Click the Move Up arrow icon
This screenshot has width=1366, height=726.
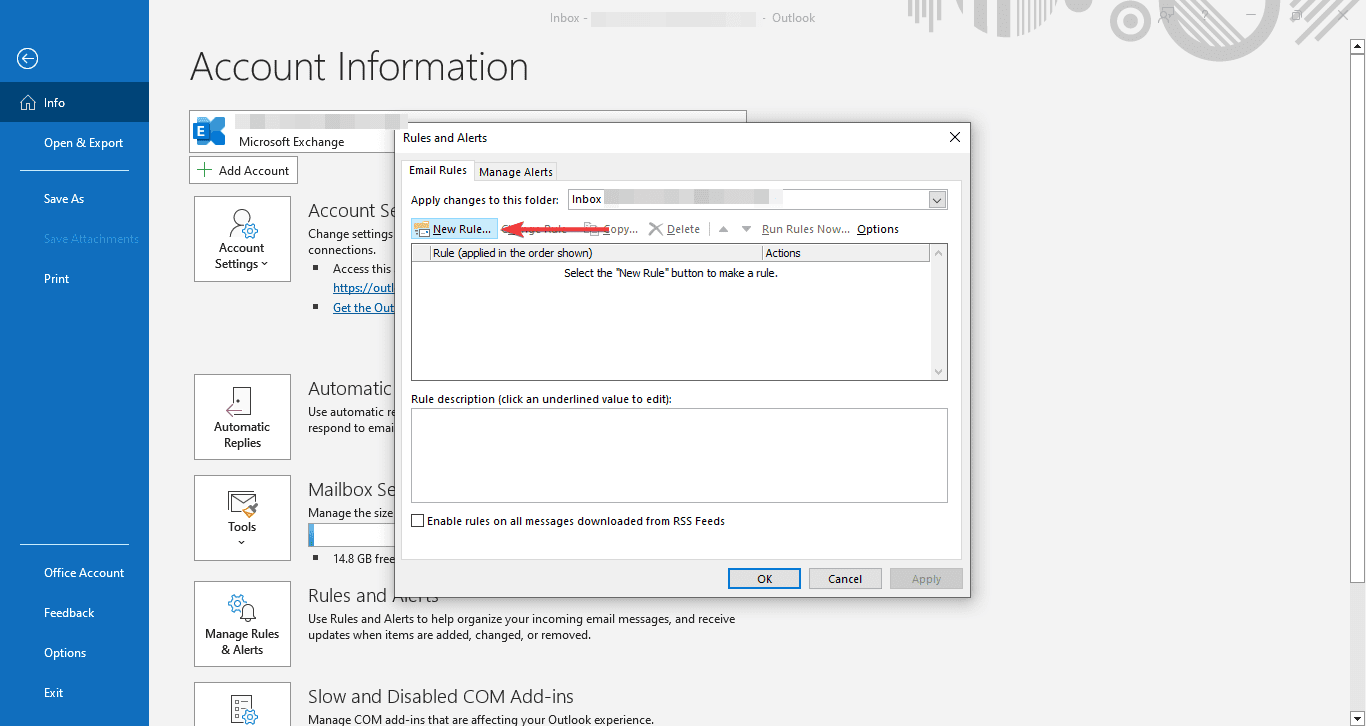(x=722, y=228)
